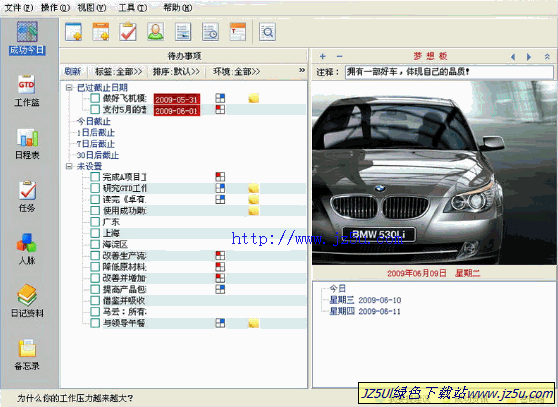Viewport: 558px width, 407px height.
Task: Open the 帮助(H) menu
Action: pyautogui.click(x=178, y=8)
